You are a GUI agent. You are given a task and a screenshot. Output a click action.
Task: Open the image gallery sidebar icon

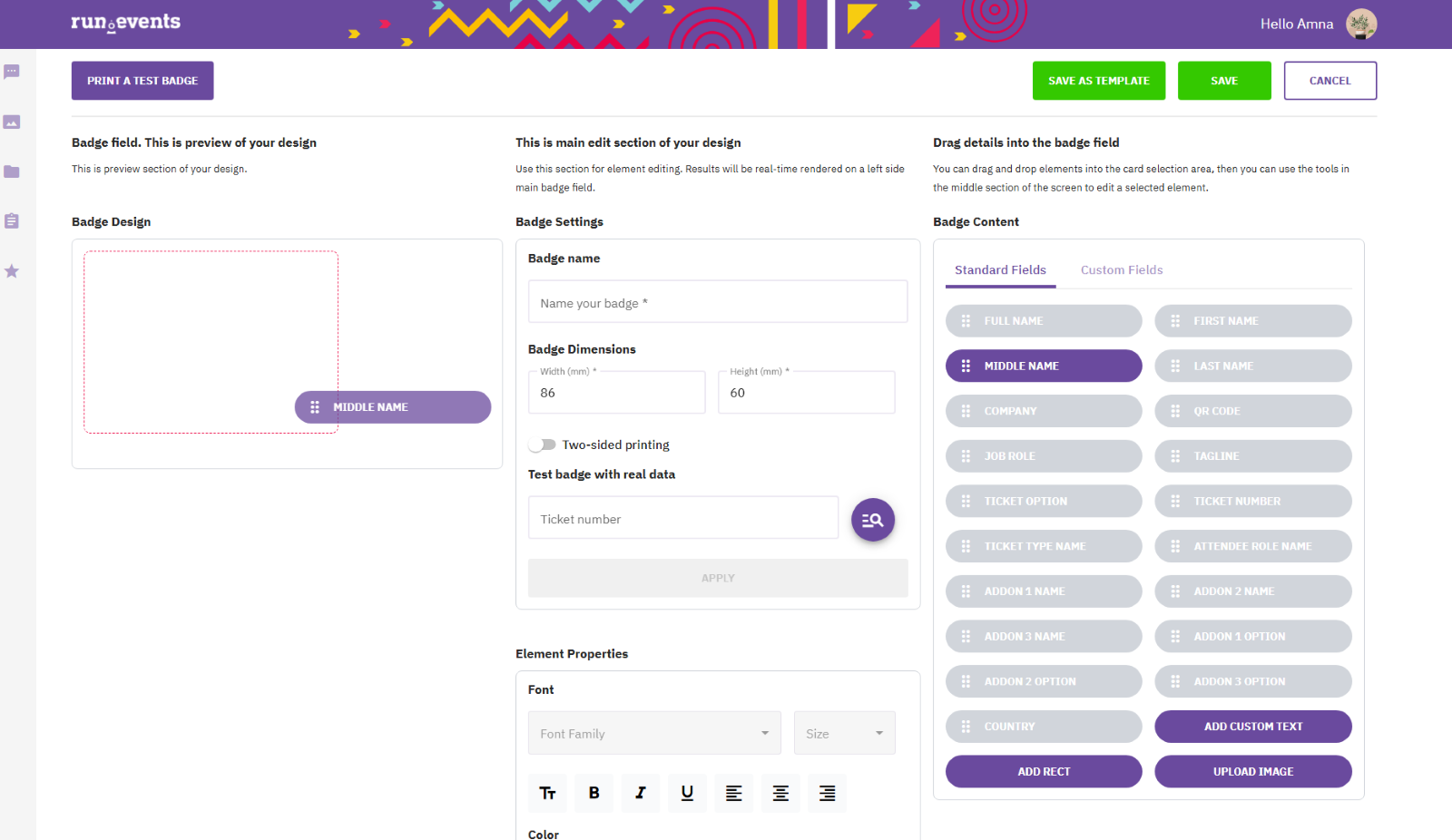[12, 122]
